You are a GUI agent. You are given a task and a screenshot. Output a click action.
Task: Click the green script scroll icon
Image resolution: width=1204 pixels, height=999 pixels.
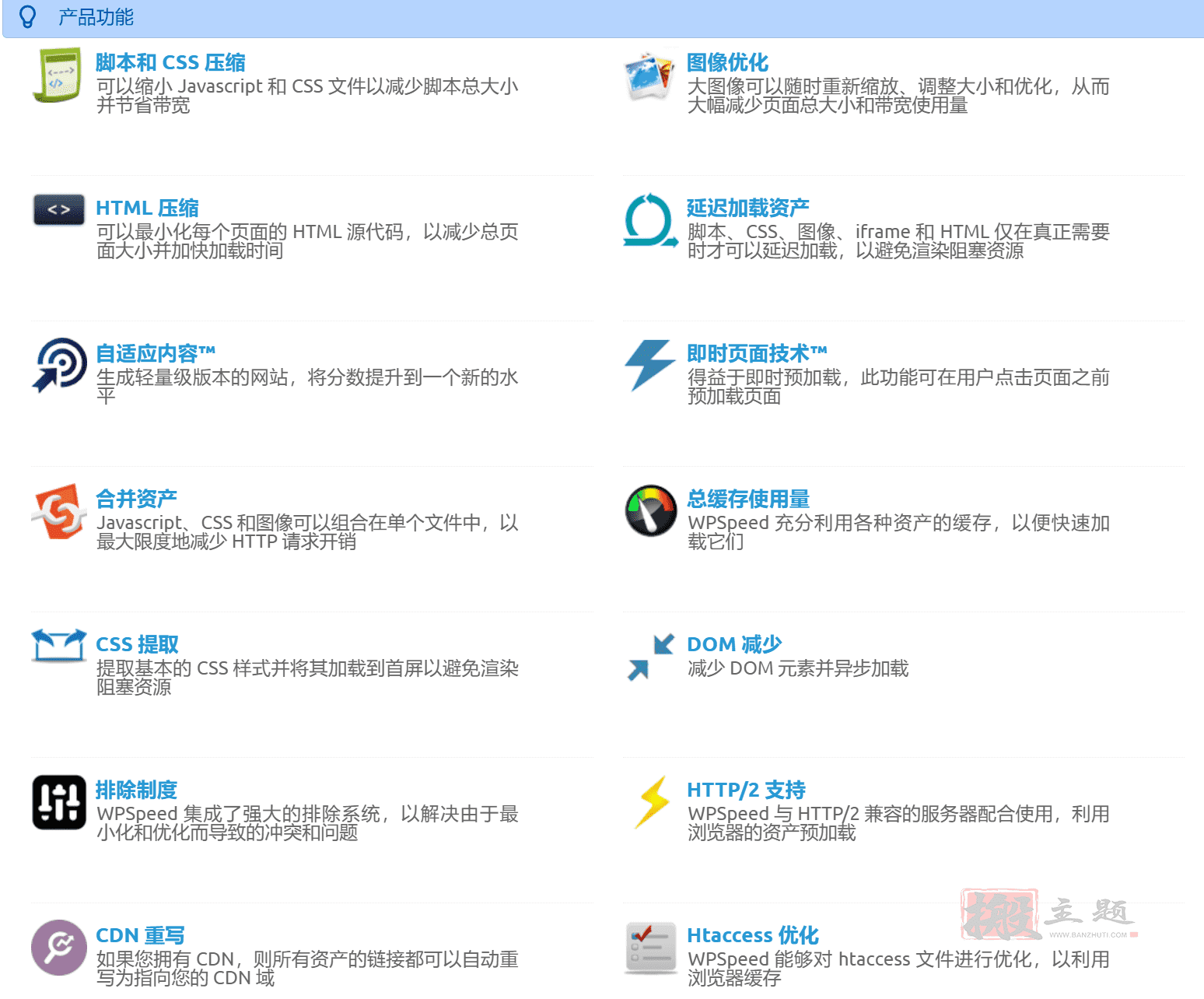tap(58, 75)
